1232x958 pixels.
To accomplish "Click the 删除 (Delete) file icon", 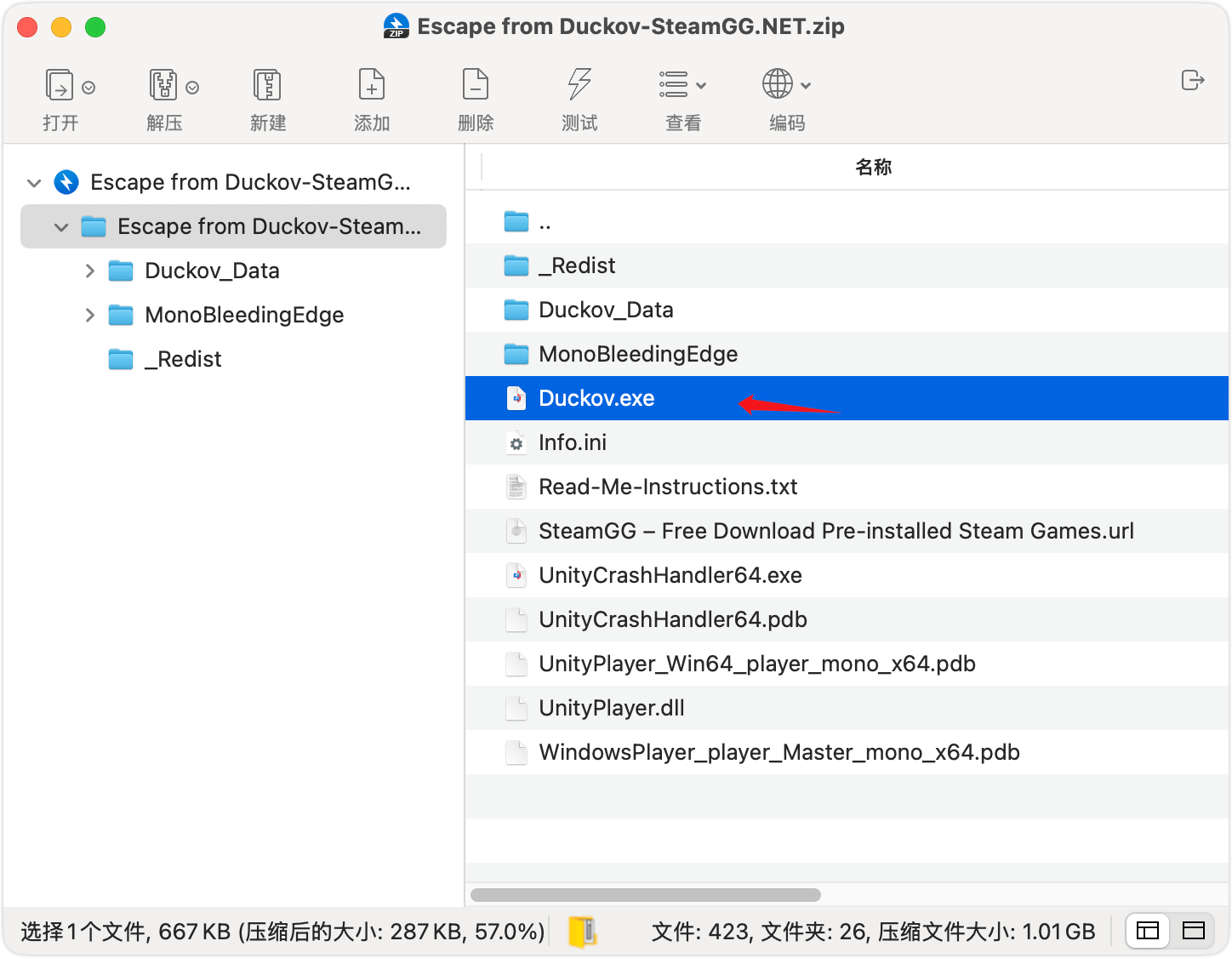I will coord(476,86).
